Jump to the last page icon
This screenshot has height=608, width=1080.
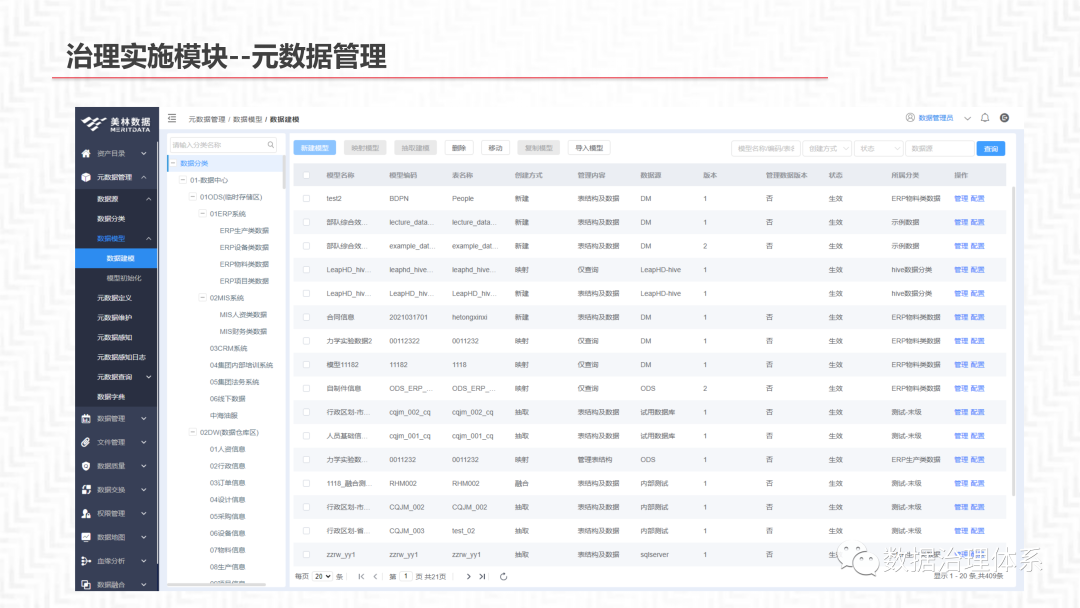482,576
